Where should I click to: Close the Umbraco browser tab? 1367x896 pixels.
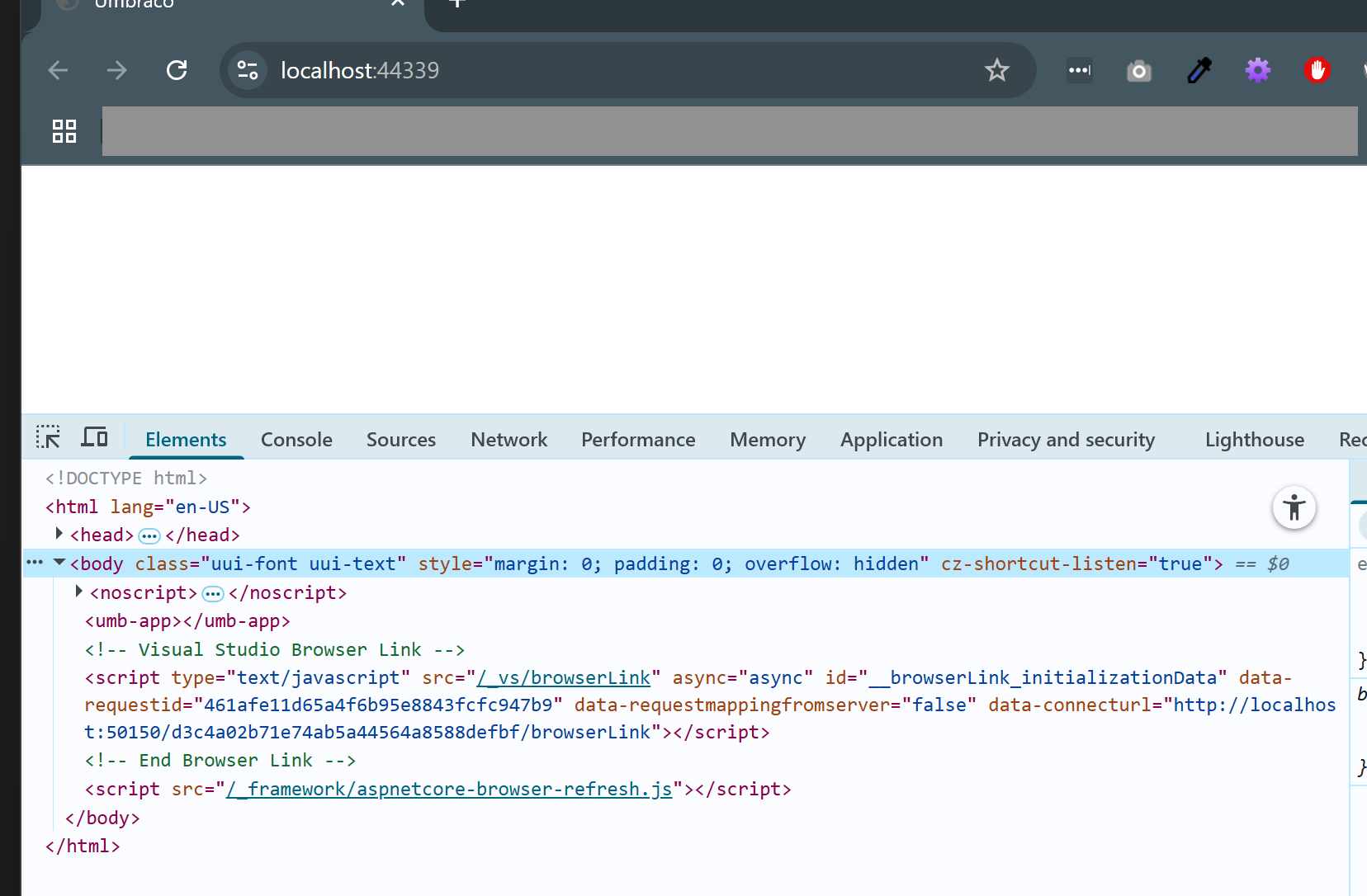tap(398, 2)
